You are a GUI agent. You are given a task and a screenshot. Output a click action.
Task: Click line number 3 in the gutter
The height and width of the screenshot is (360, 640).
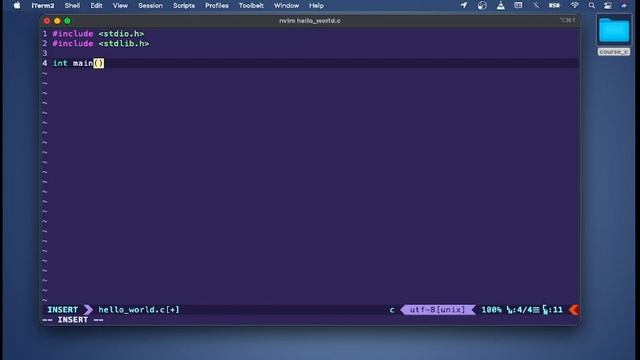[44, 53]
